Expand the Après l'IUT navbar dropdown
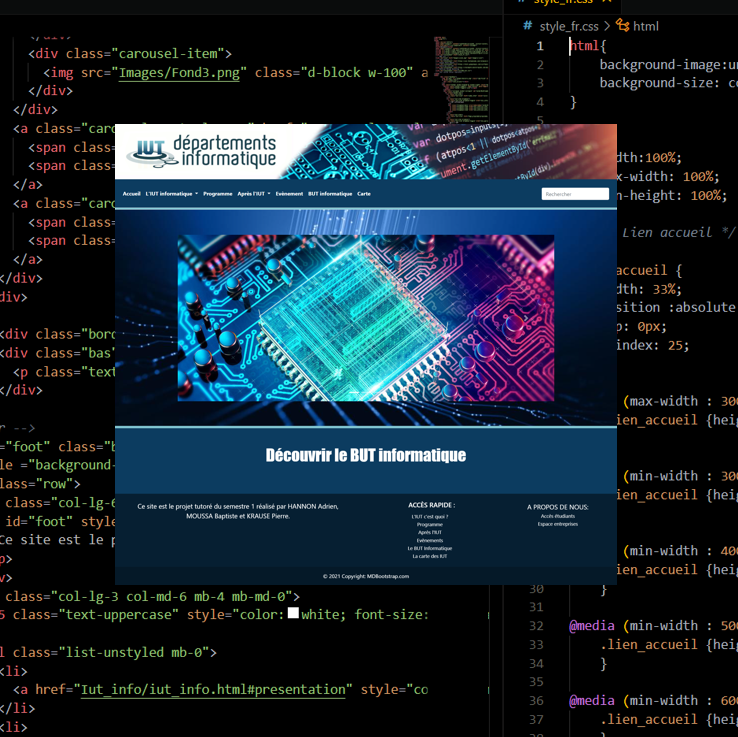This screenshot has width=738, height=737. [254, 194]
